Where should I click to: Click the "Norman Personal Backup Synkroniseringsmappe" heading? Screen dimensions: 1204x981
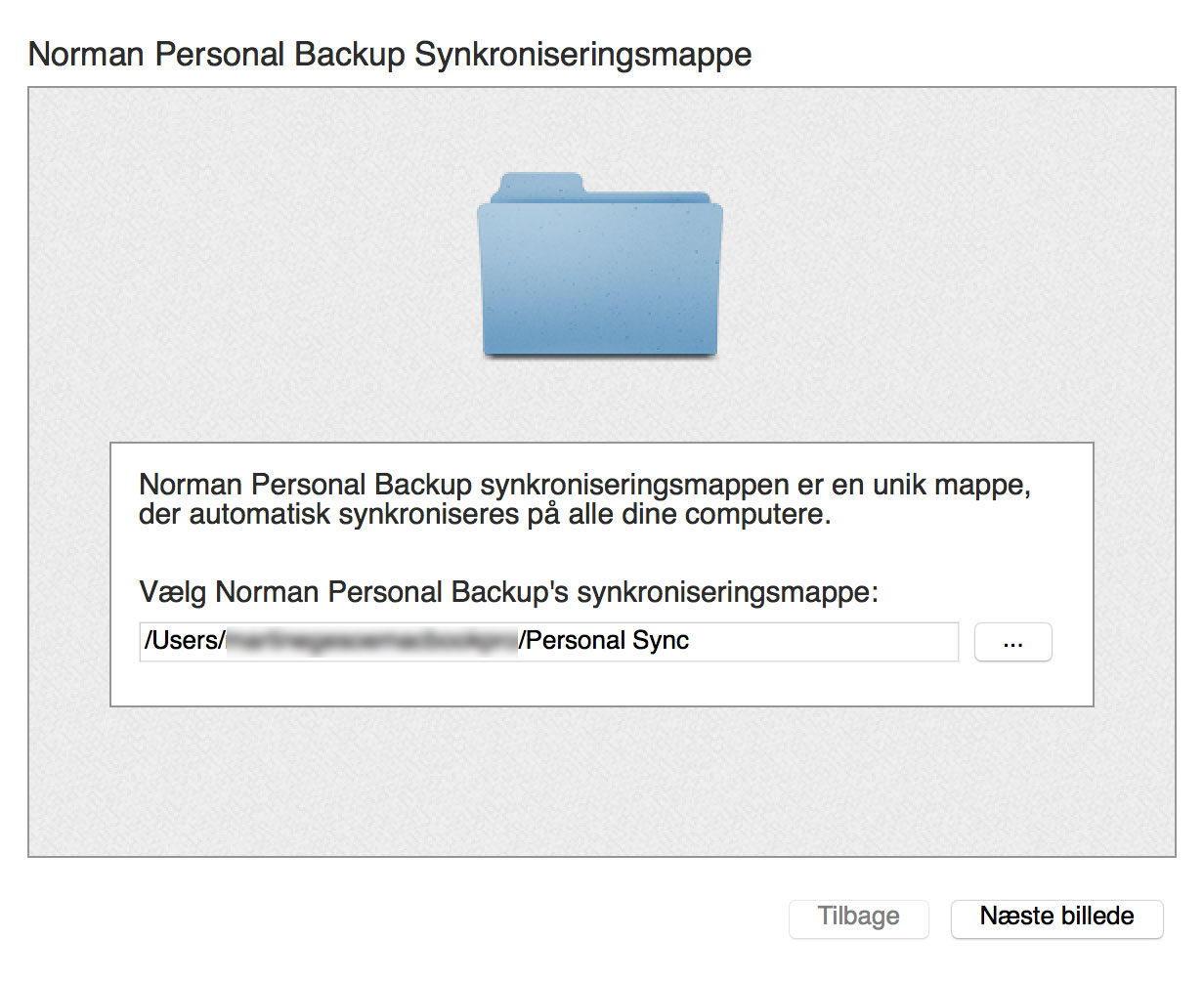[x=390, y=55]
